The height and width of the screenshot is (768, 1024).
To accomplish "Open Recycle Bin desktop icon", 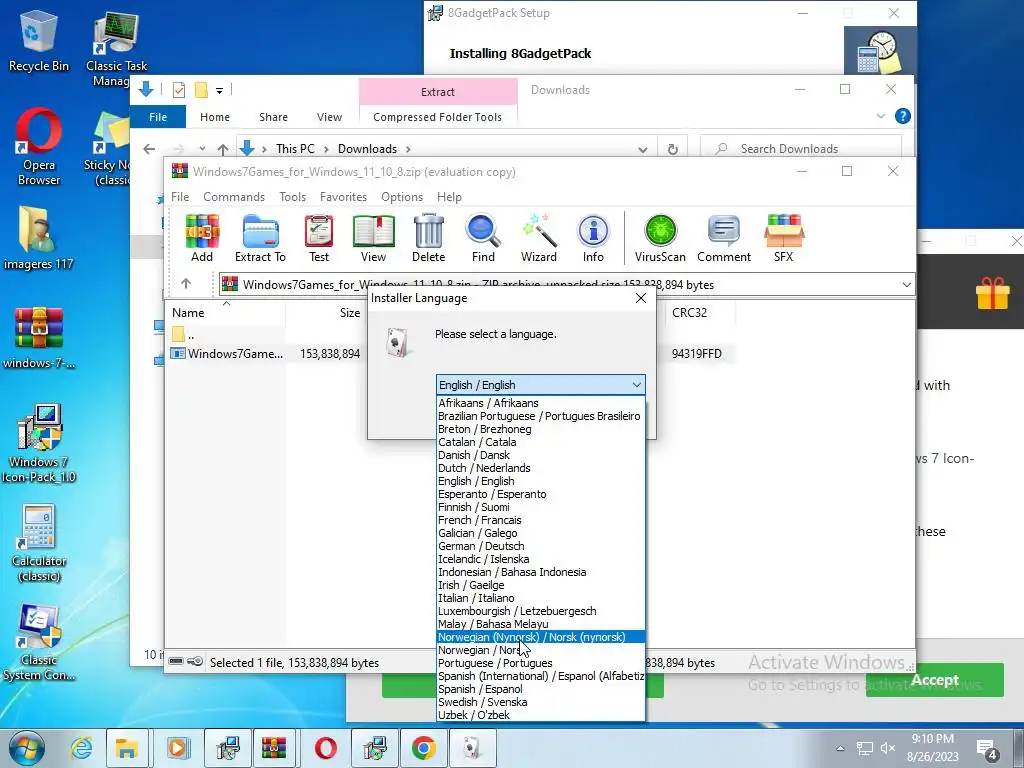I will click(39, 41).
